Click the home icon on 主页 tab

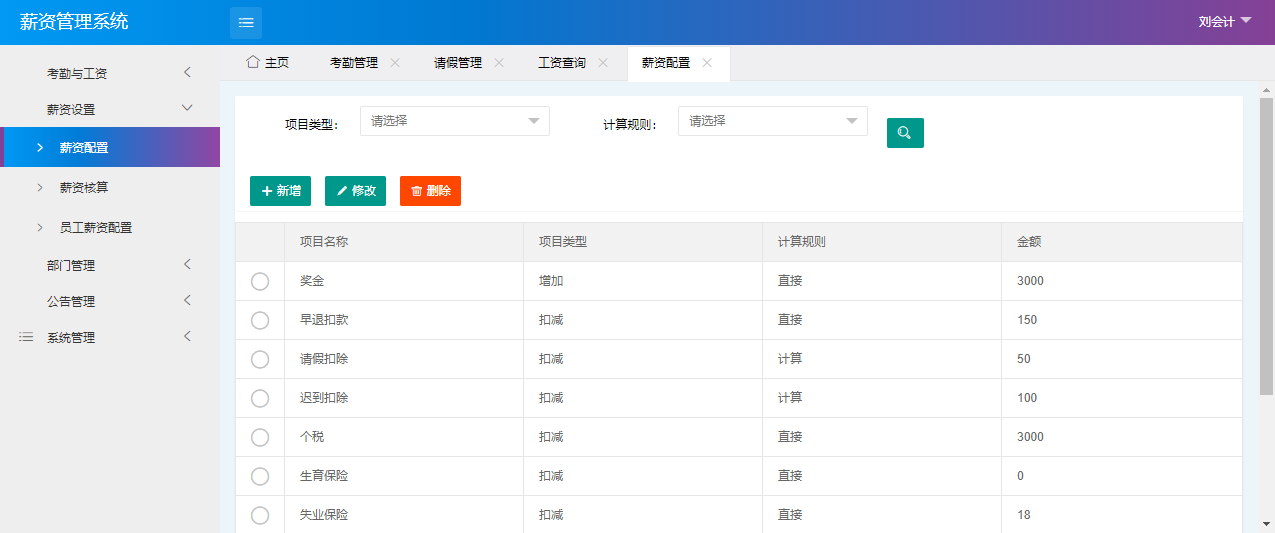(253, 62)
